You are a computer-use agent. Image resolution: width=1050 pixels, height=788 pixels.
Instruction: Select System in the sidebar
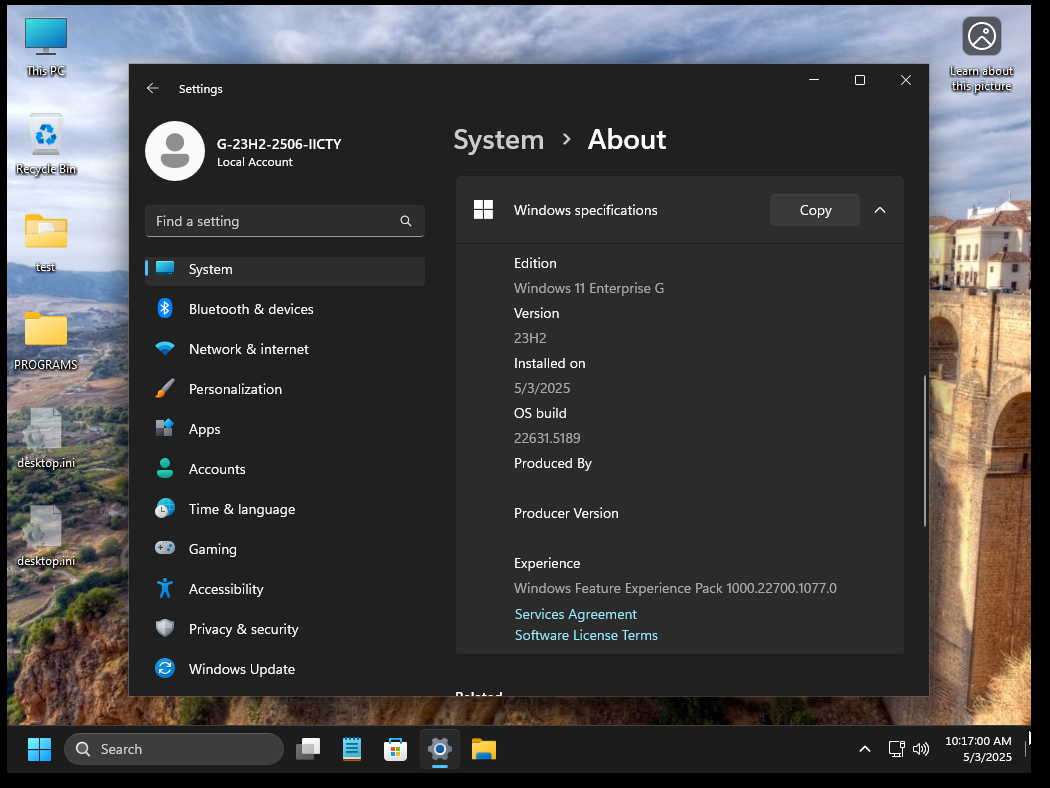click(210, 269)
